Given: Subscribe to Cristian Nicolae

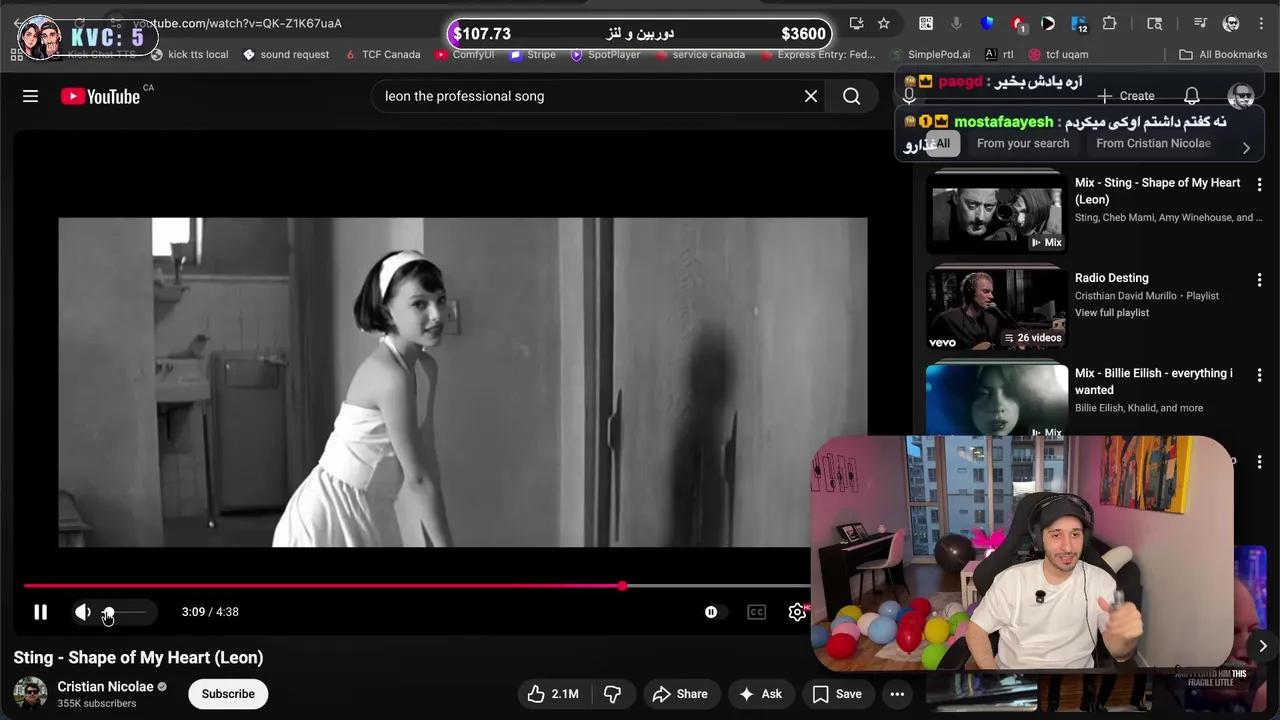Looking at the screenshot, I should (228, 694).
